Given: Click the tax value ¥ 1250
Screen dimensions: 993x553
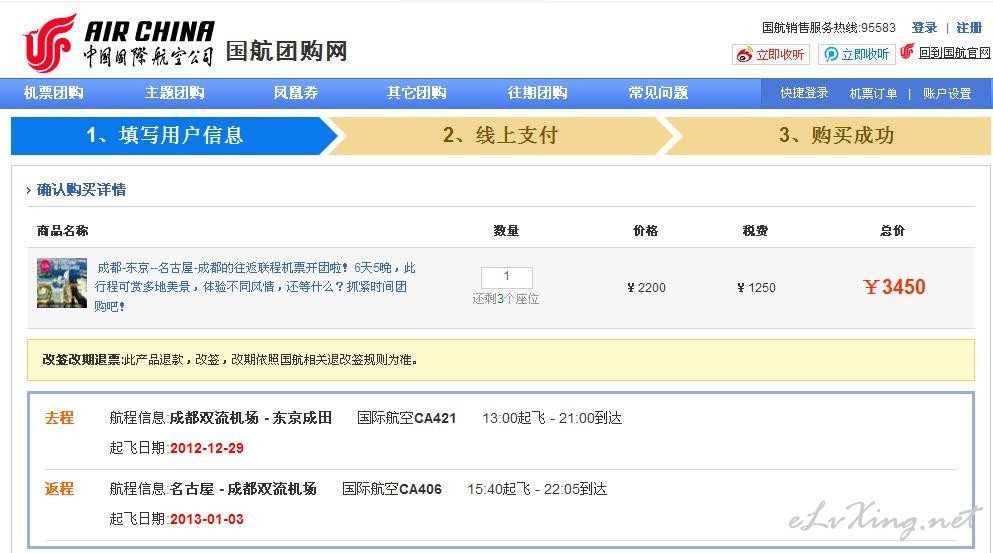Looking at the screenshot, I should coord(756,288).
